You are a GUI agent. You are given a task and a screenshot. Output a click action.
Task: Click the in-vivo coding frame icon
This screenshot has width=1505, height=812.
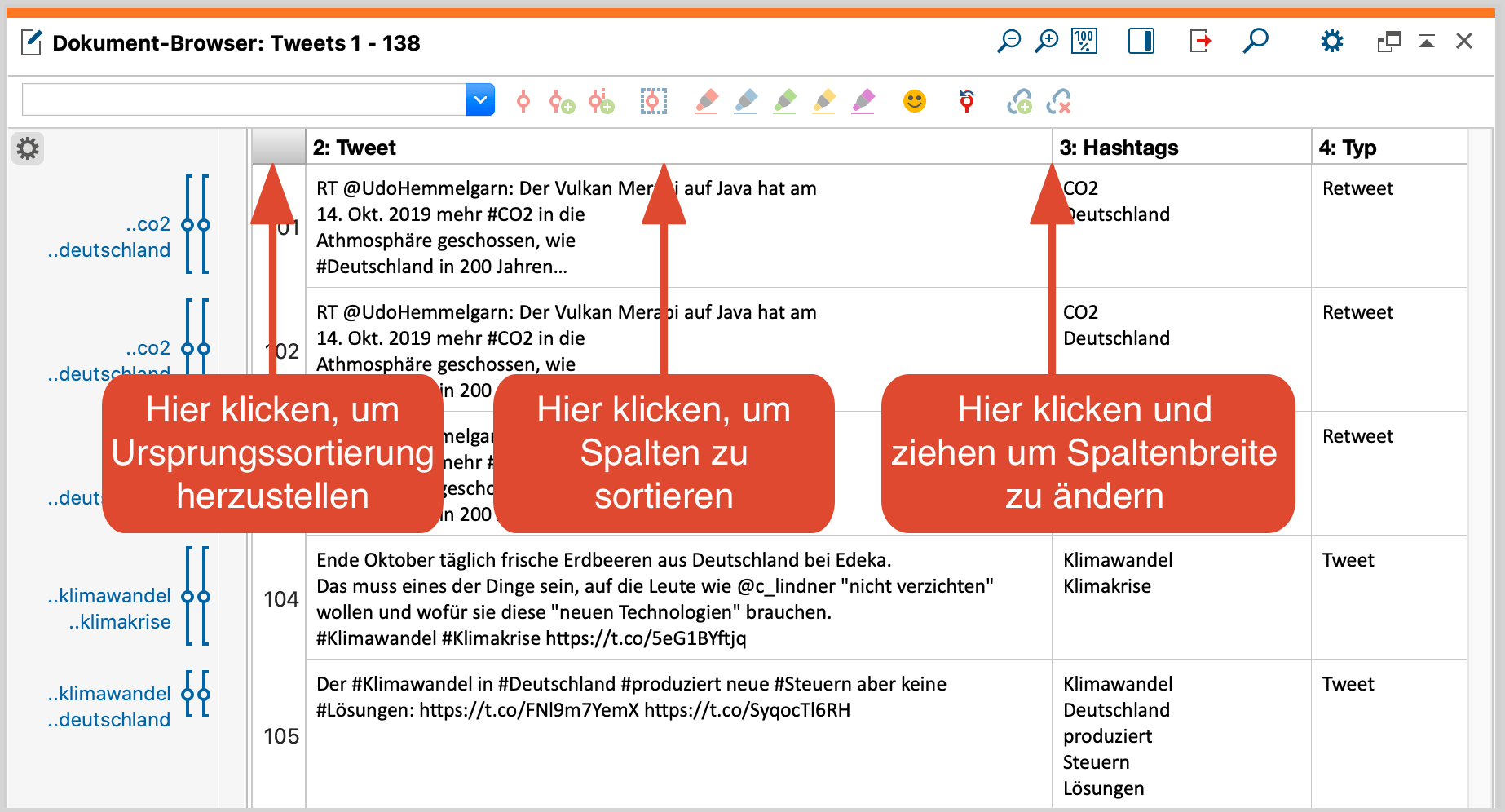653,102
